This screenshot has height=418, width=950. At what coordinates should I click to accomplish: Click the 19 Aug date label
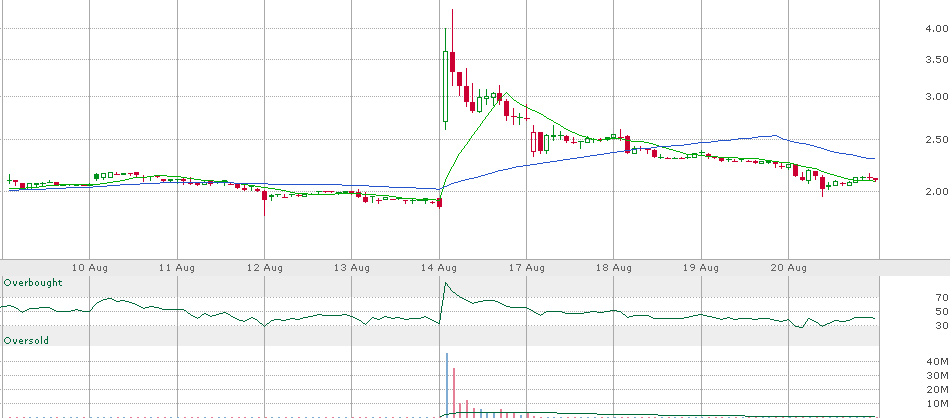[701, 268]
